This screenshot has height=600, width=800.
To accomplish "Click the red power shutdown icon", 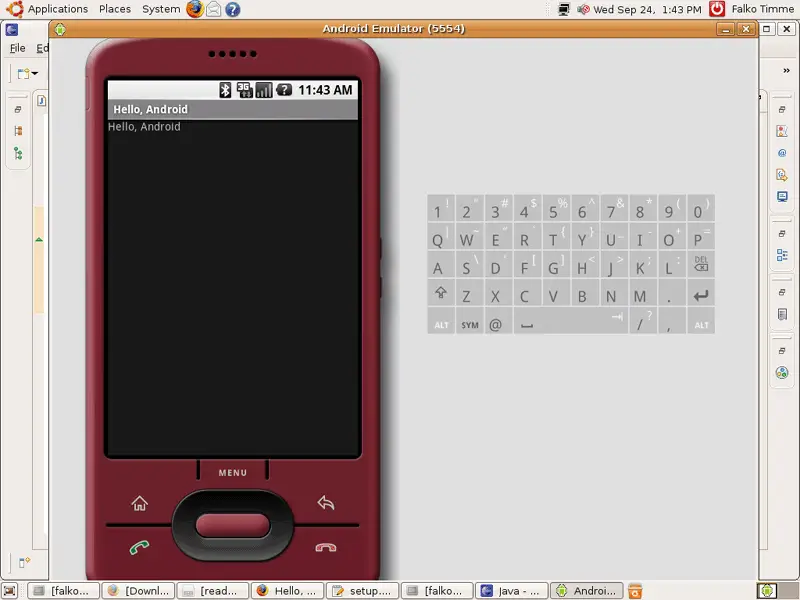I will (x=717, y=9).
